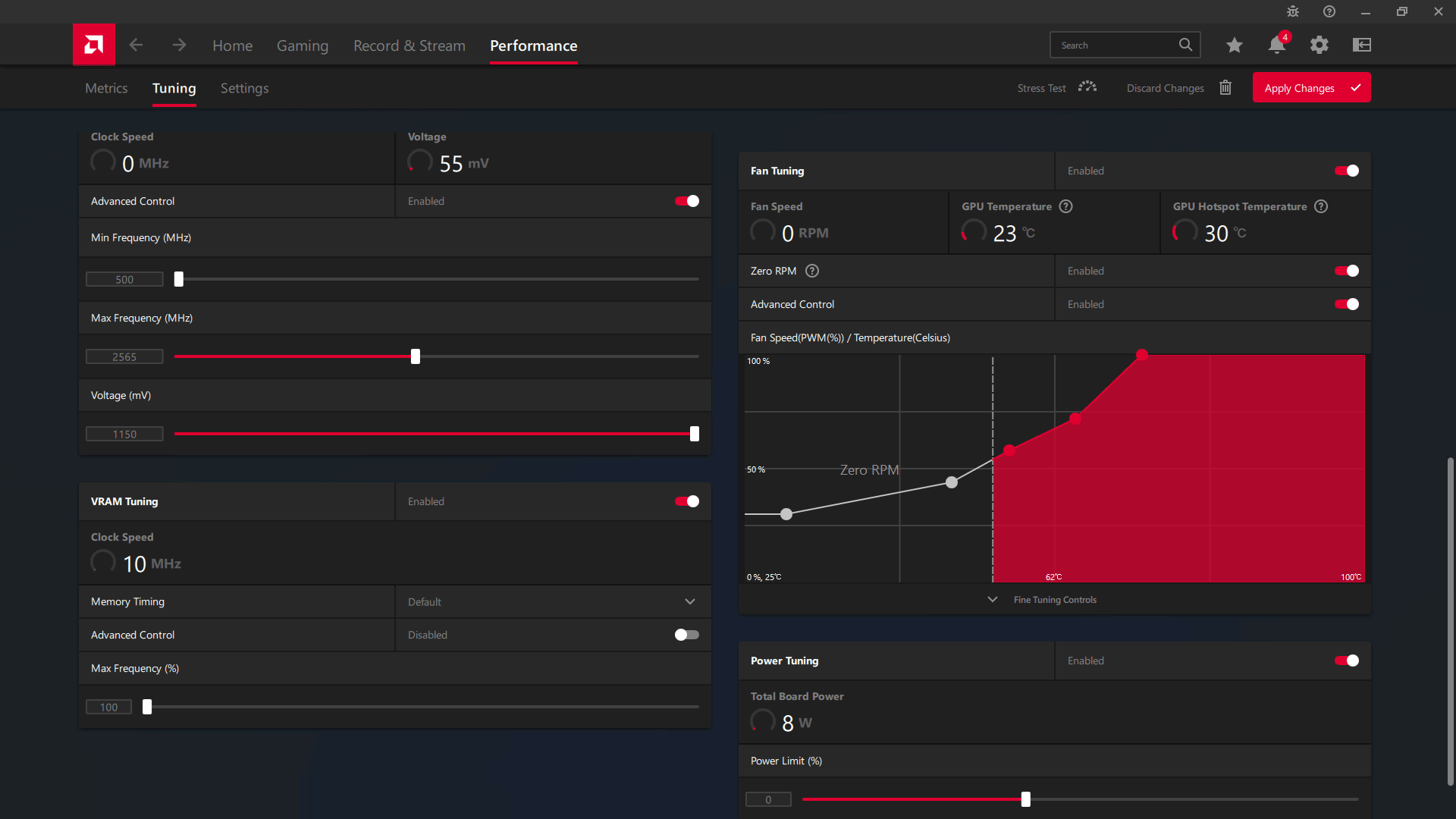Click Min Frequency value field 500
Screen dimensions: 1456x819
pyautogui.click(x=124, y=279)
